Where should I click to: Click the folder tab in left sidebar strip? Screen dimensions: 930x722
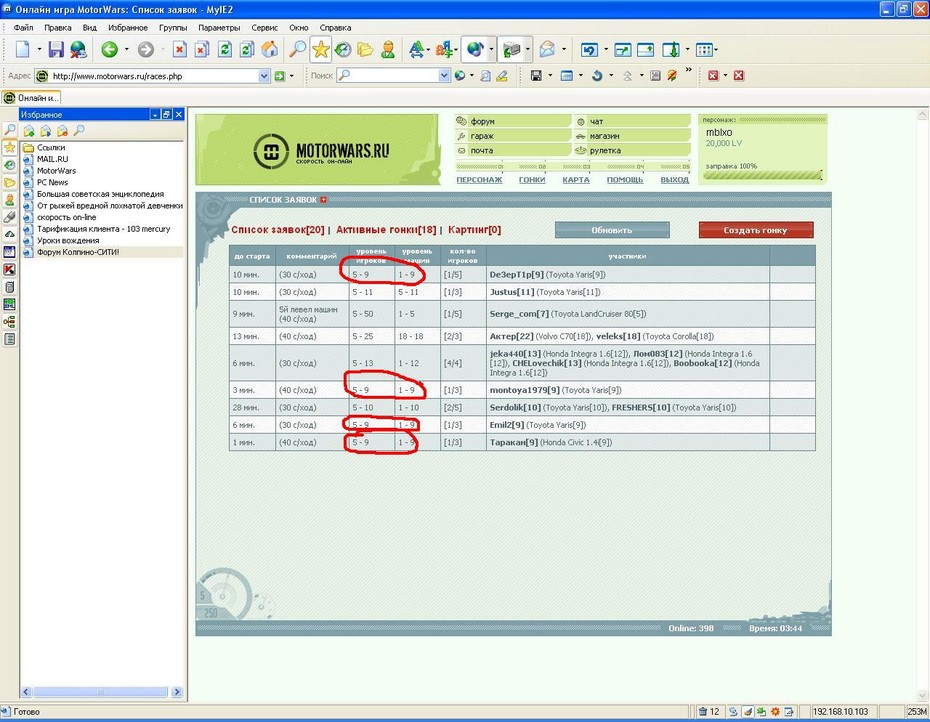point(9,182)
